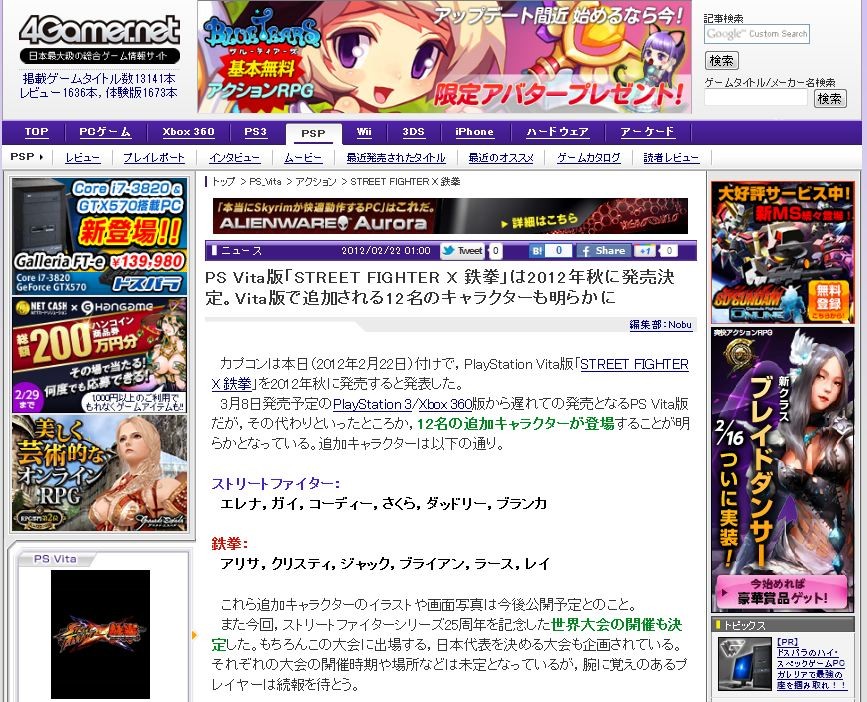
Task: Open the PS3 navigation tab
Action: coord(255,132)
